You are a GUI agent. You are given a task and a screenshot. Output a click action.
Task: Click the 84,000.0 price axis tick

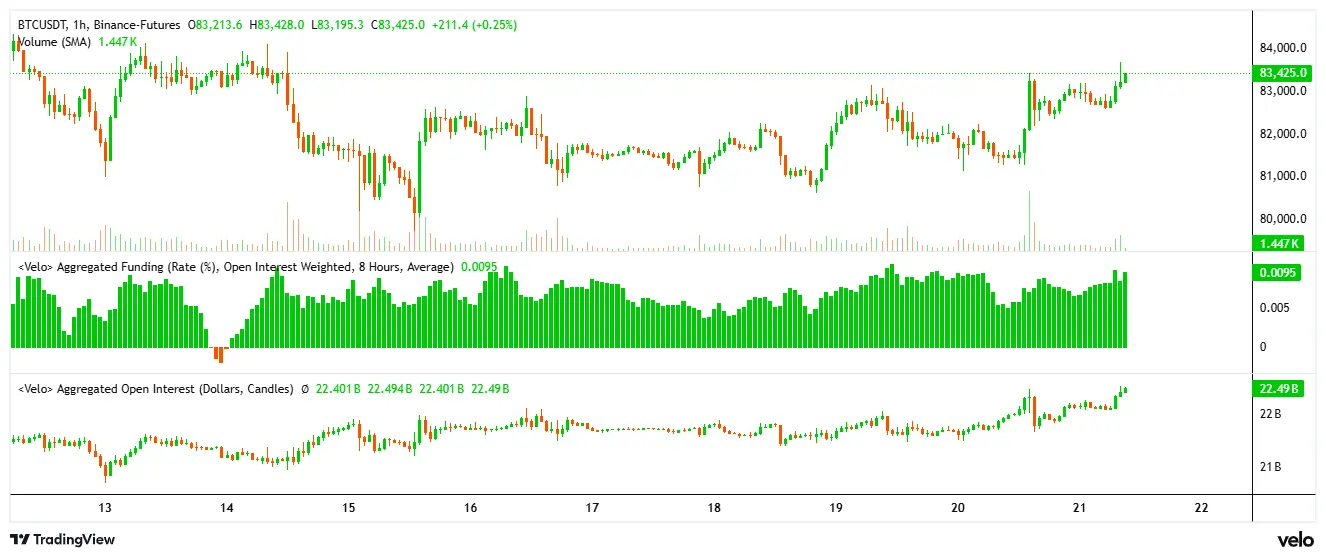click(x=1283, y=48)
